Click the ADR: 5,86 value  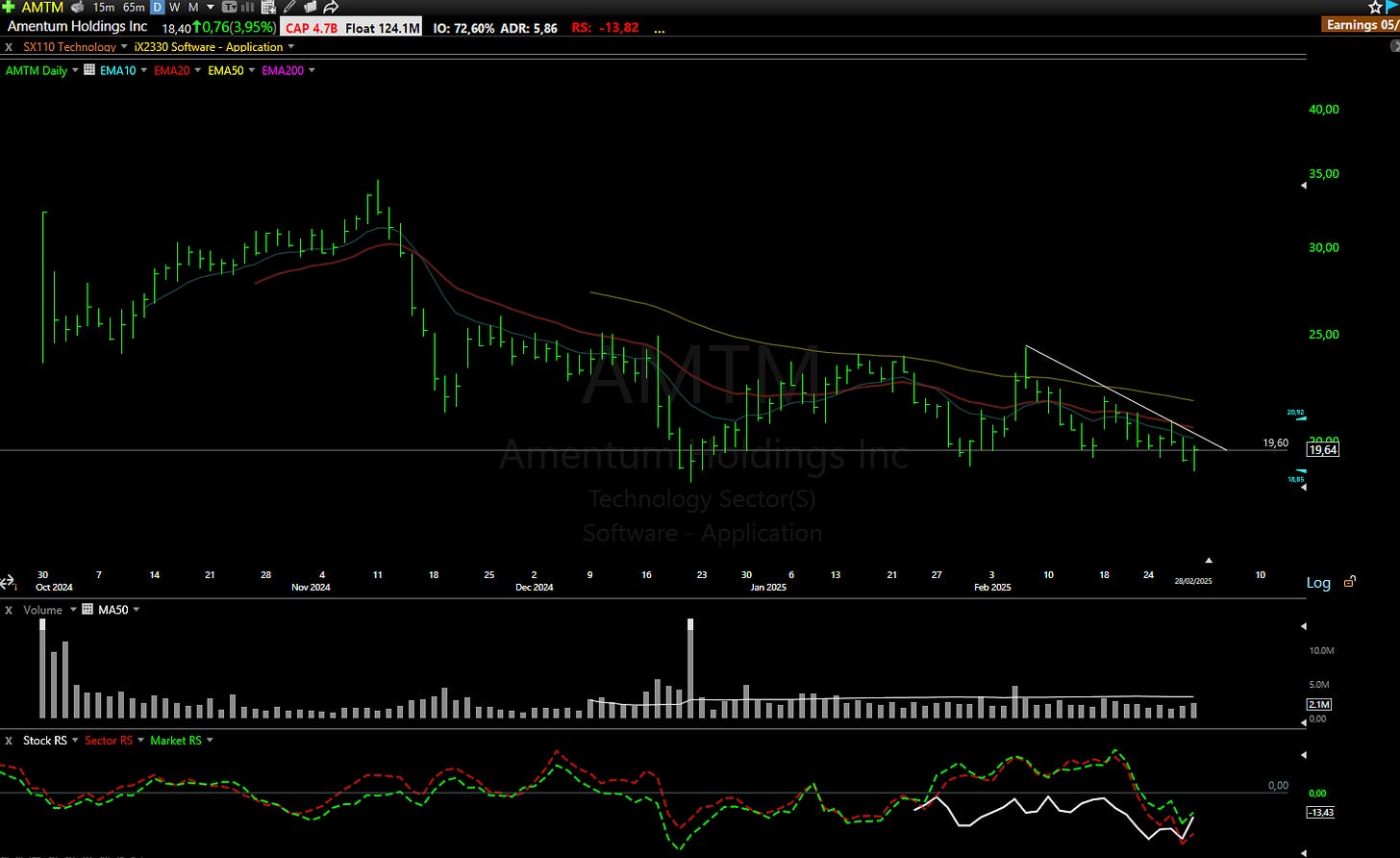coord(528,28)
